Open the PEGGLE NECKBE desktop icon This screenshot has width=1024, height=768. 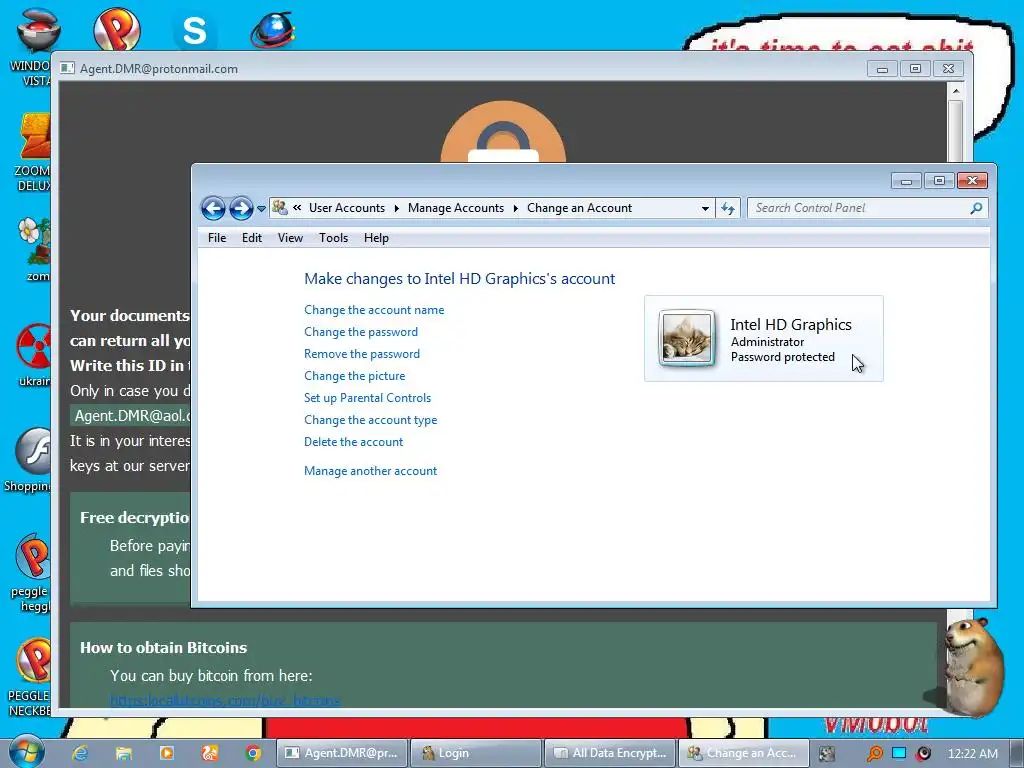(29, 677)
